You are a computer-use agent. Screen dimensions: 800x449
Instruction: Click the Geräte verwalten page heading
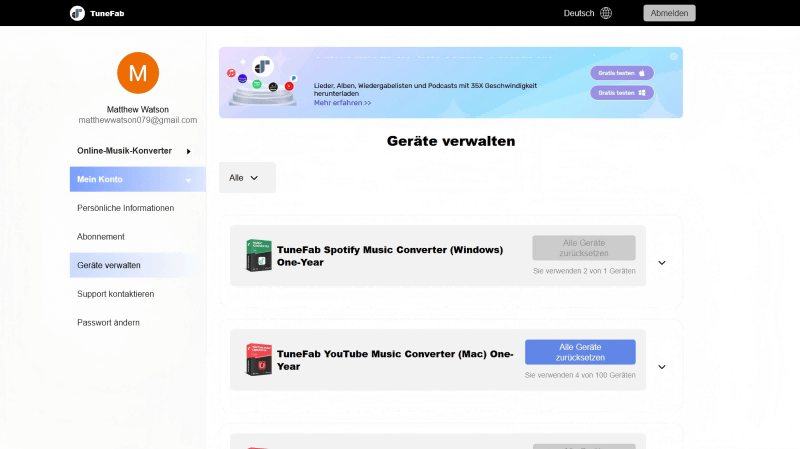pyautogui.click(x=451, y=141)
